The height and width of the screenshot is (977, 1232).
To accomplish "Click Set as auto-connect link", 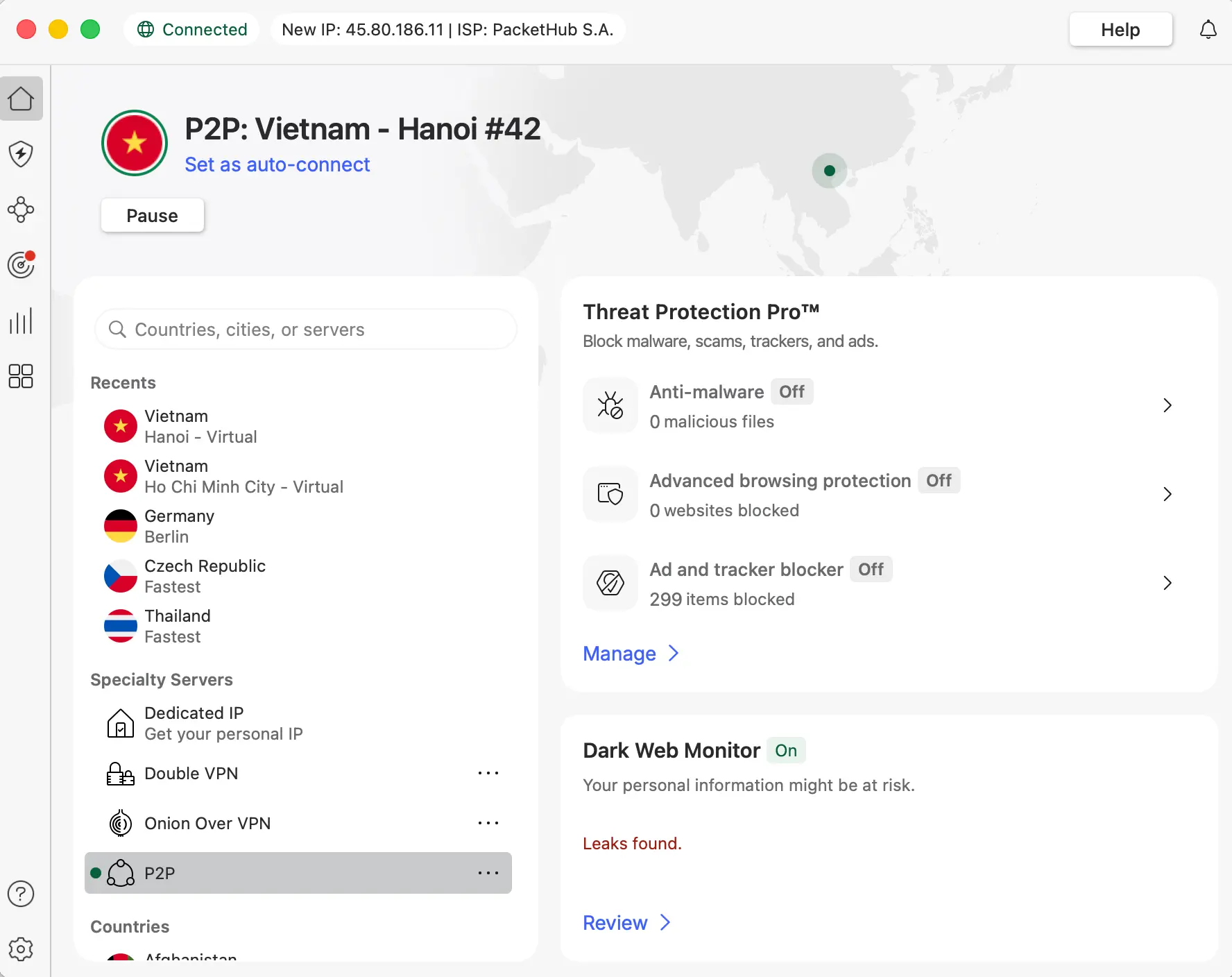I will pos(277,164).
